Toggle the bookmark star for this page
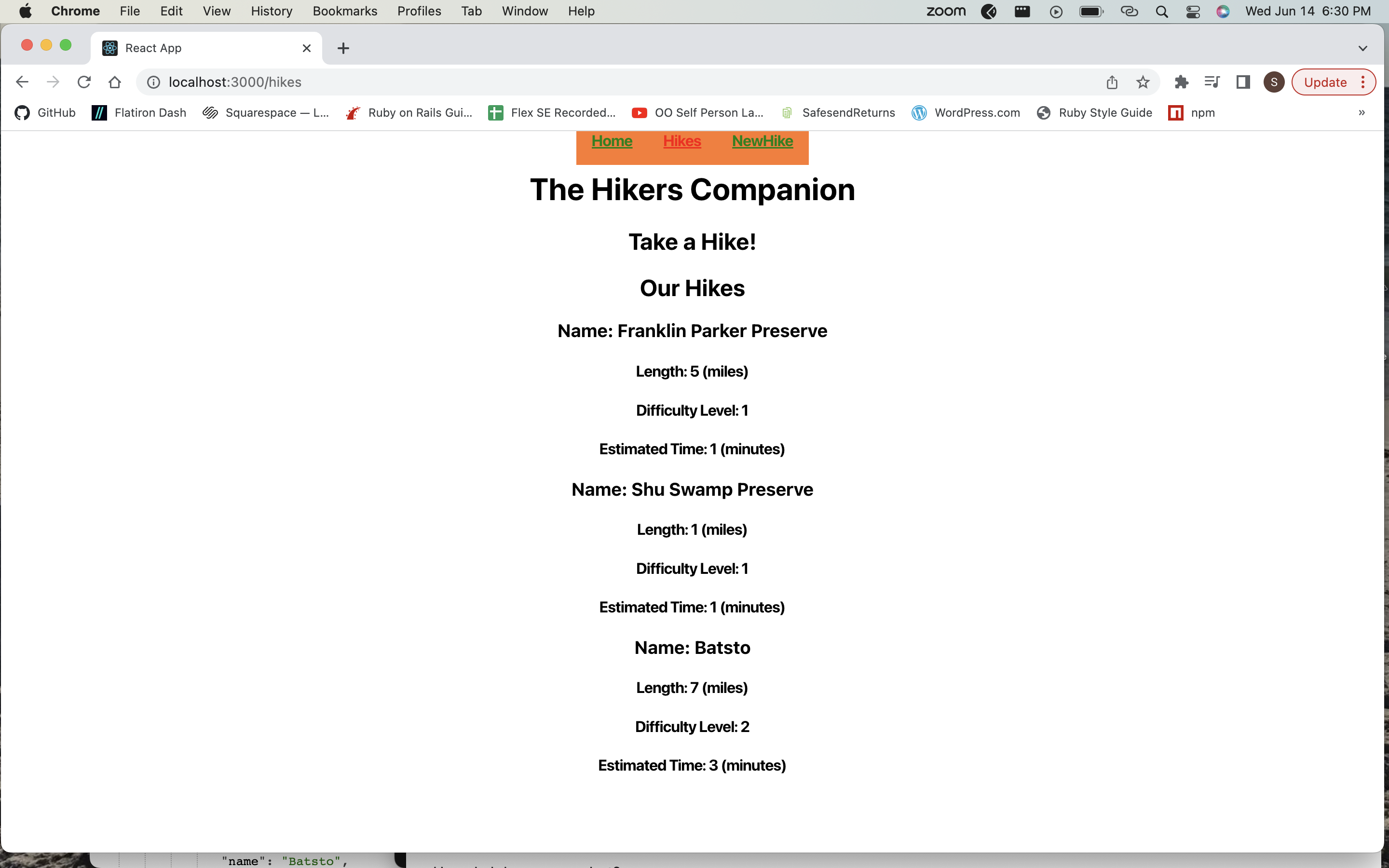This screenshot has height=868, width=1389. [1142, 81]
